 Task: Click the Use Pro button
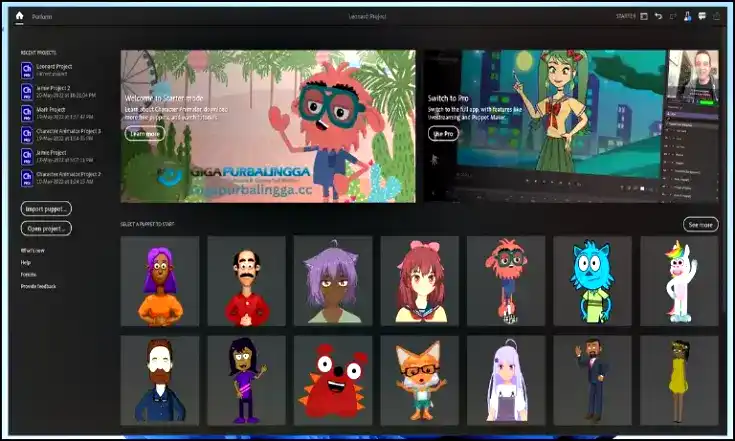click(443, 134)
